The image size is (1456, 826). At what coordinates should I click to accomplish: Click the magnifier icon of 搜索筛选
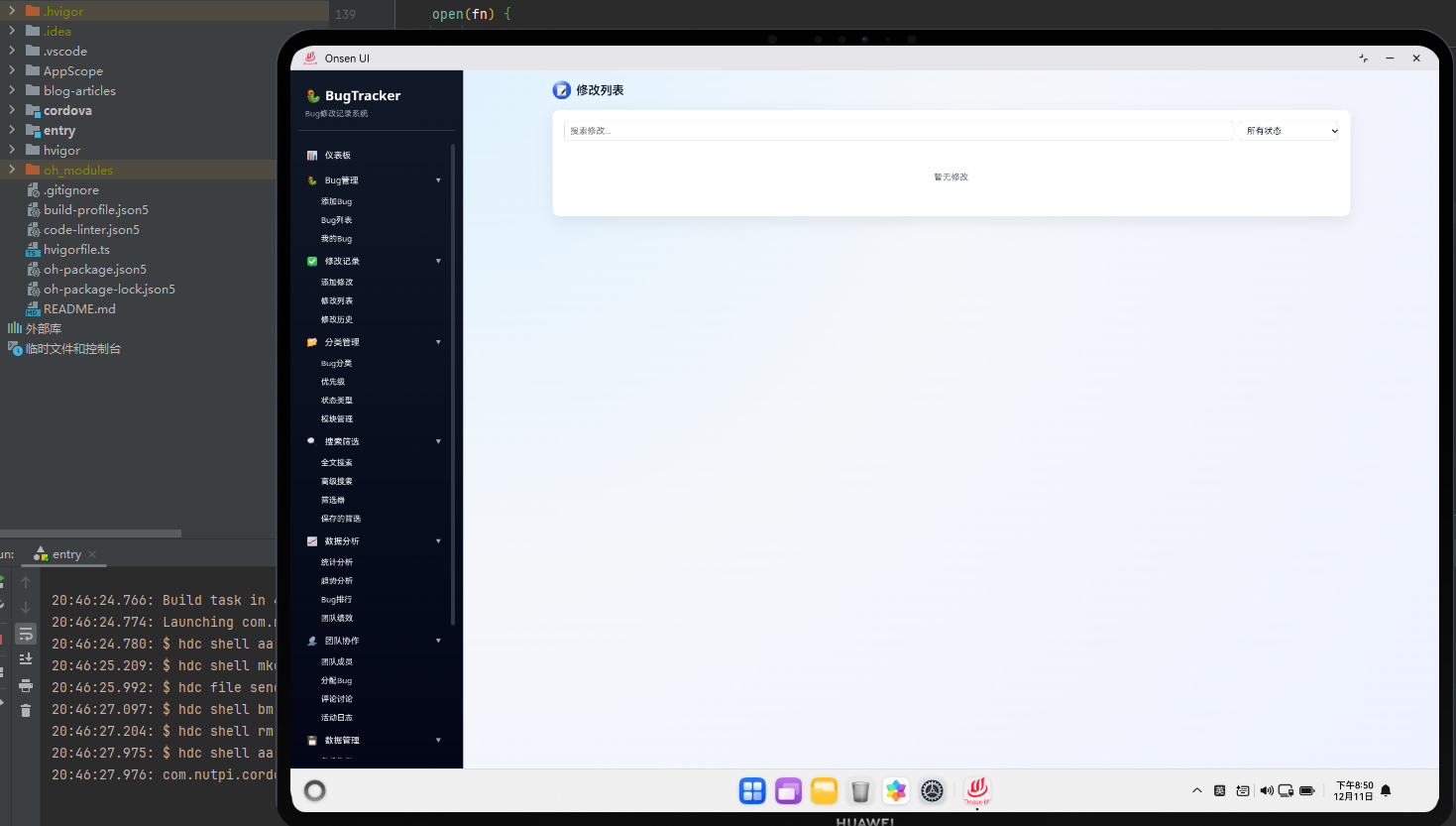click(x=312, y=441)
